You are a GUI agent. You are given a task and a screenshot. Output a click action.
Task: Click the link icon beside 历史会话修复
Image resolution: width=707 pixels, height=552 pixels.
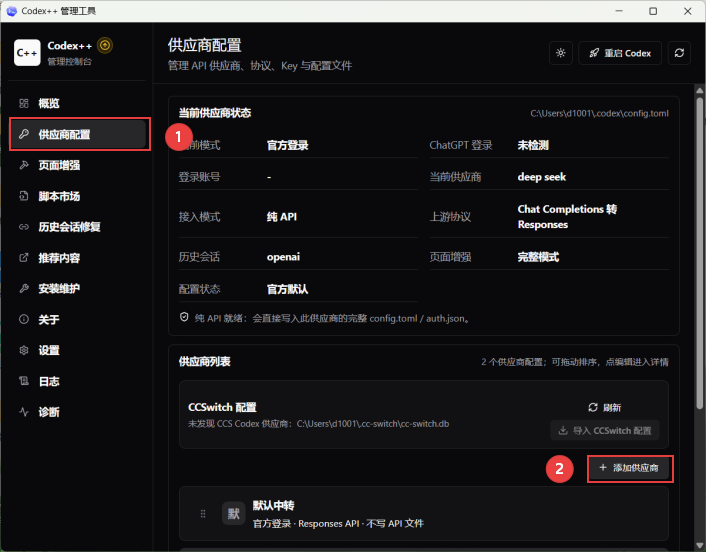pos(24,227)
